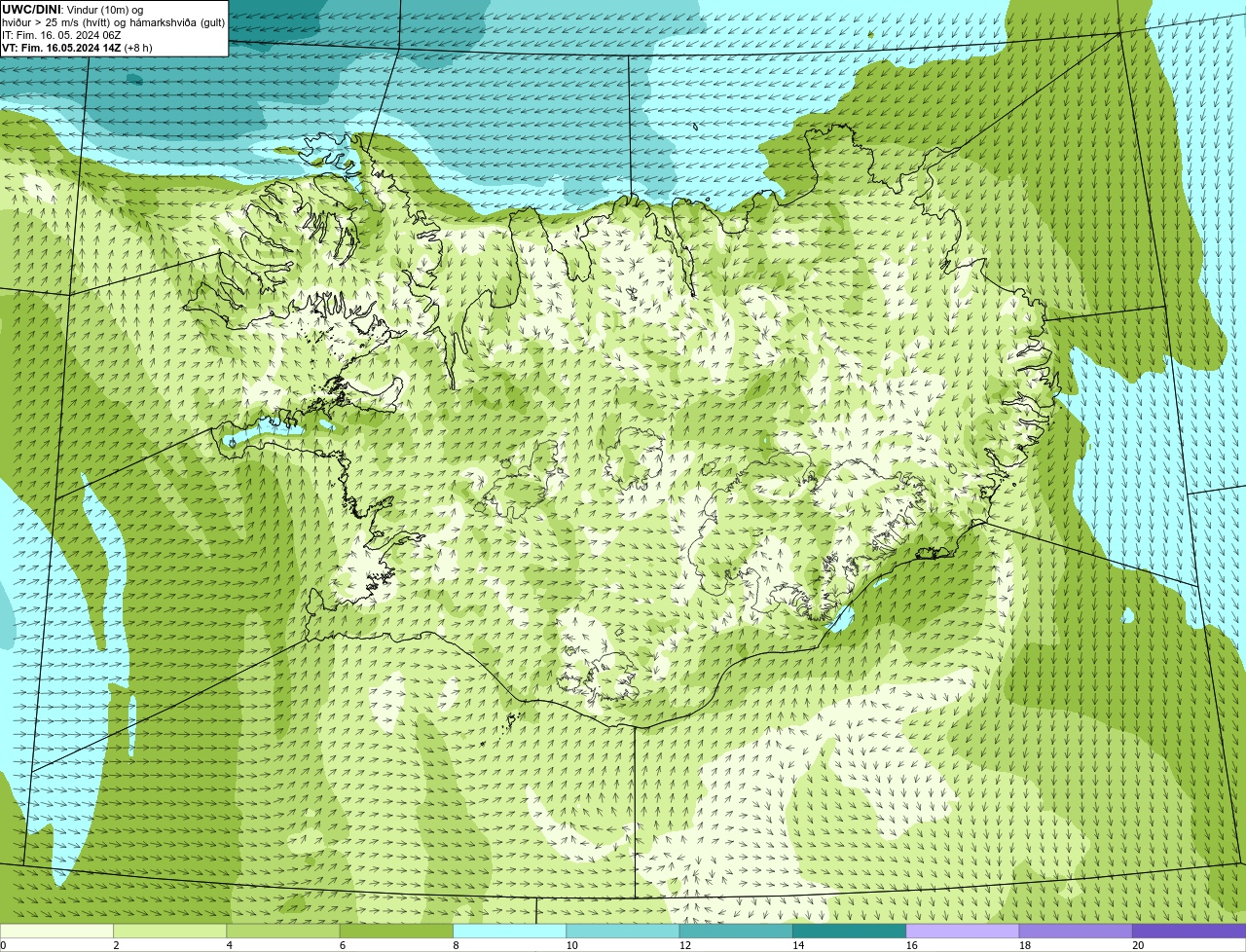Click the scale label "10"
This screenshot has width=1246, height=952.
(571, 945)
